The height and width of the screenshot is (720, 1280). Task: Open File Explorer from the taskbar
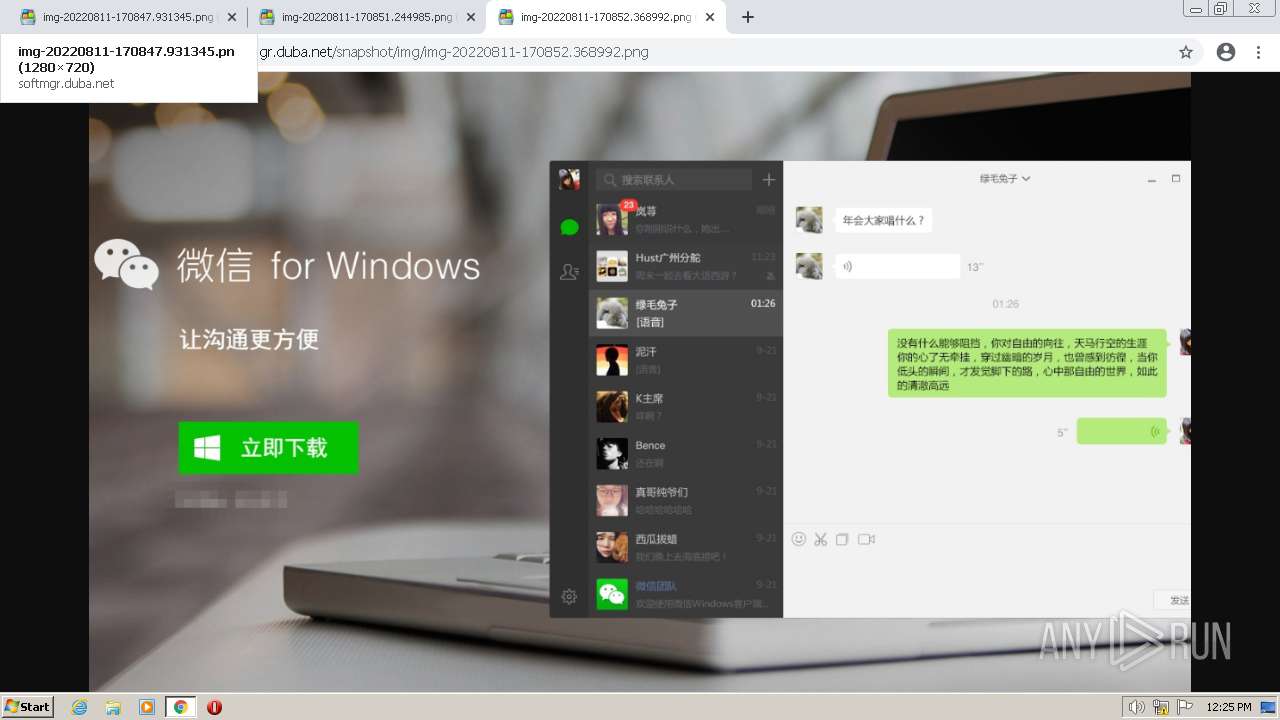click(113, 707)
